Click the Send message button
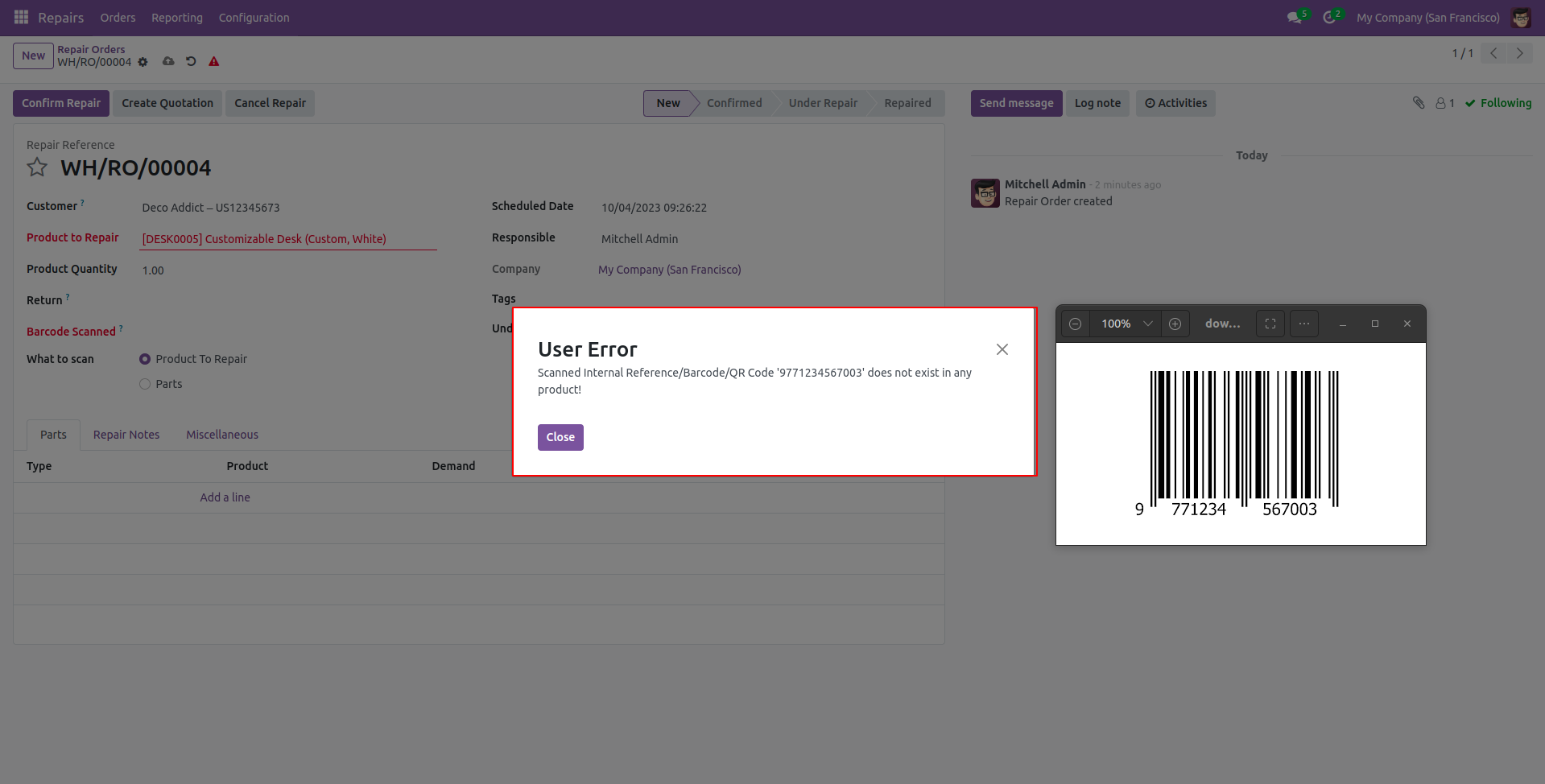 tap(1016, 103)
